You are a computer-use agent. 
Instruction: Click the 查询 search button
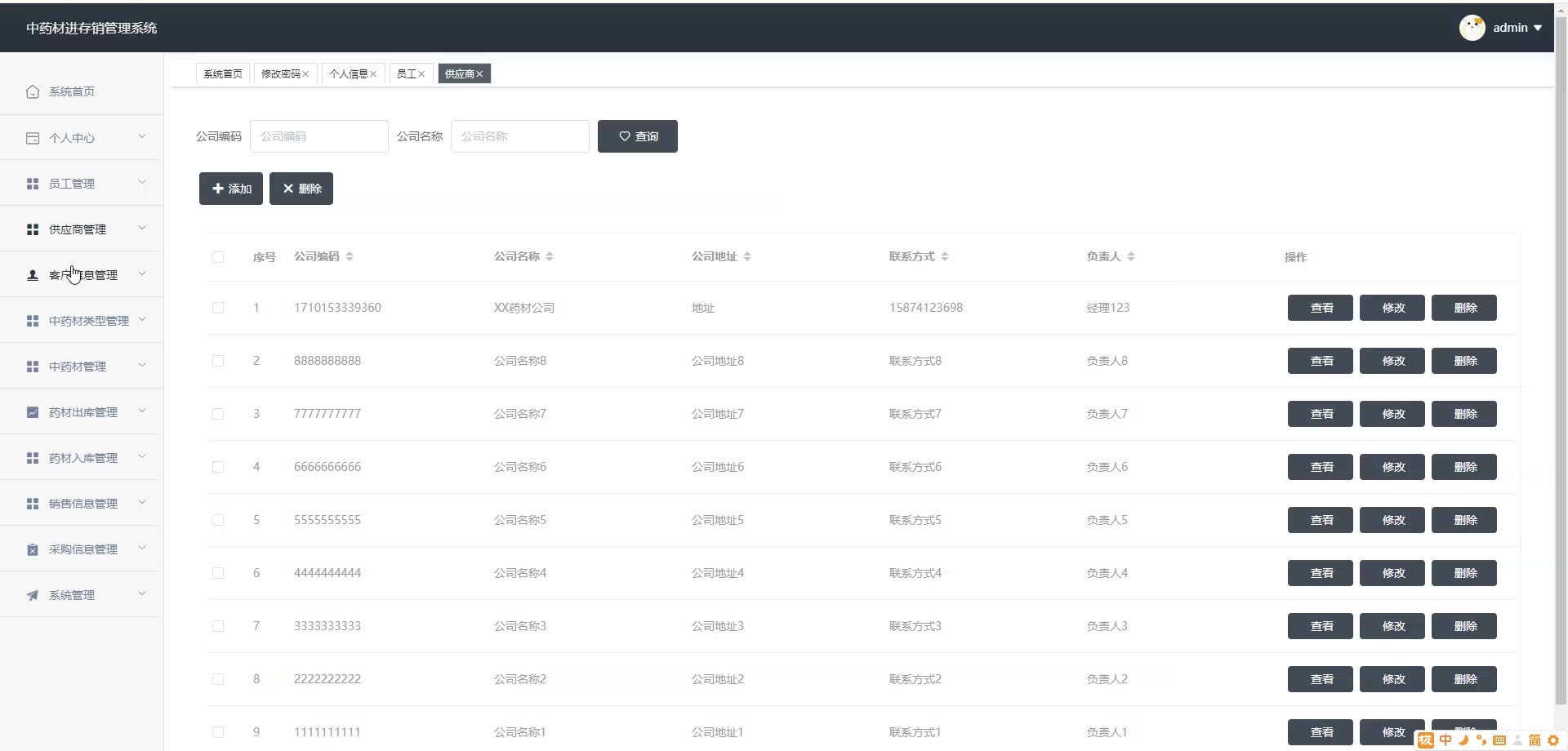click(638, 136)
